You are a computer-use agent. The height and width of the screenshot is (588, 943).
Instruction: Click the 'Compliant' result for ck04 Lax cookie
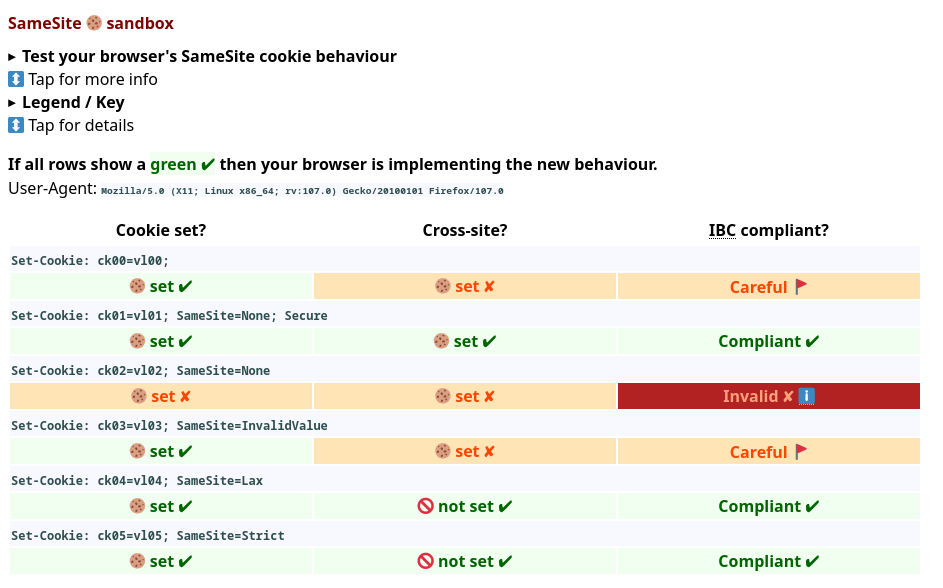click(x=768, y=506)
